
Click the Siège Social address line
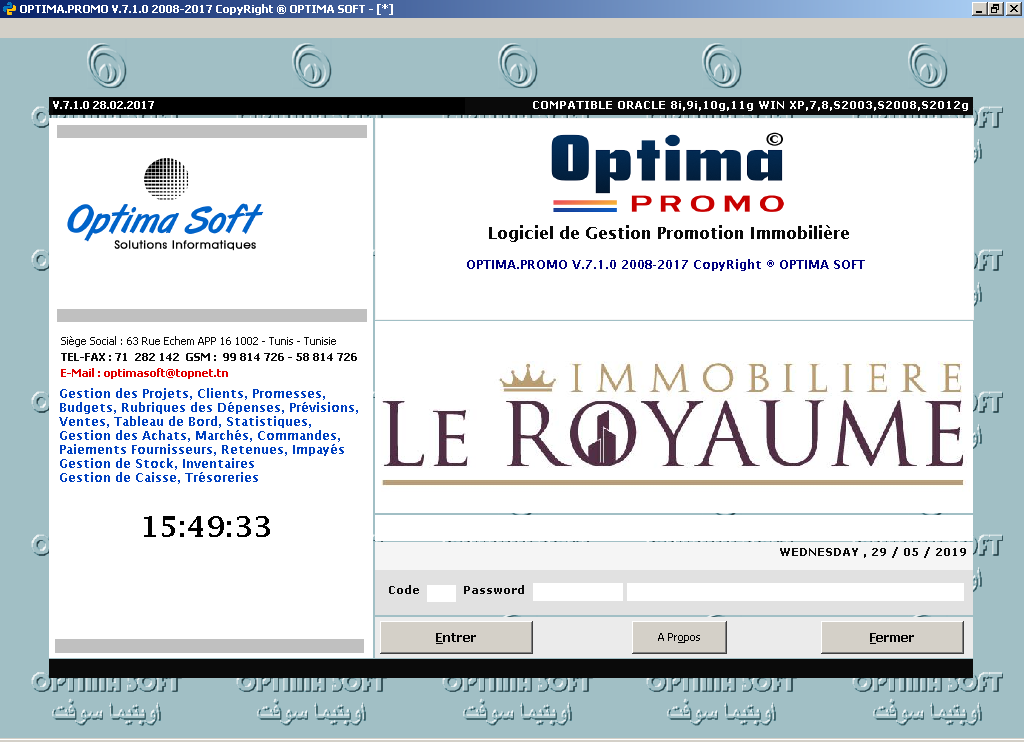pos(199,341)
